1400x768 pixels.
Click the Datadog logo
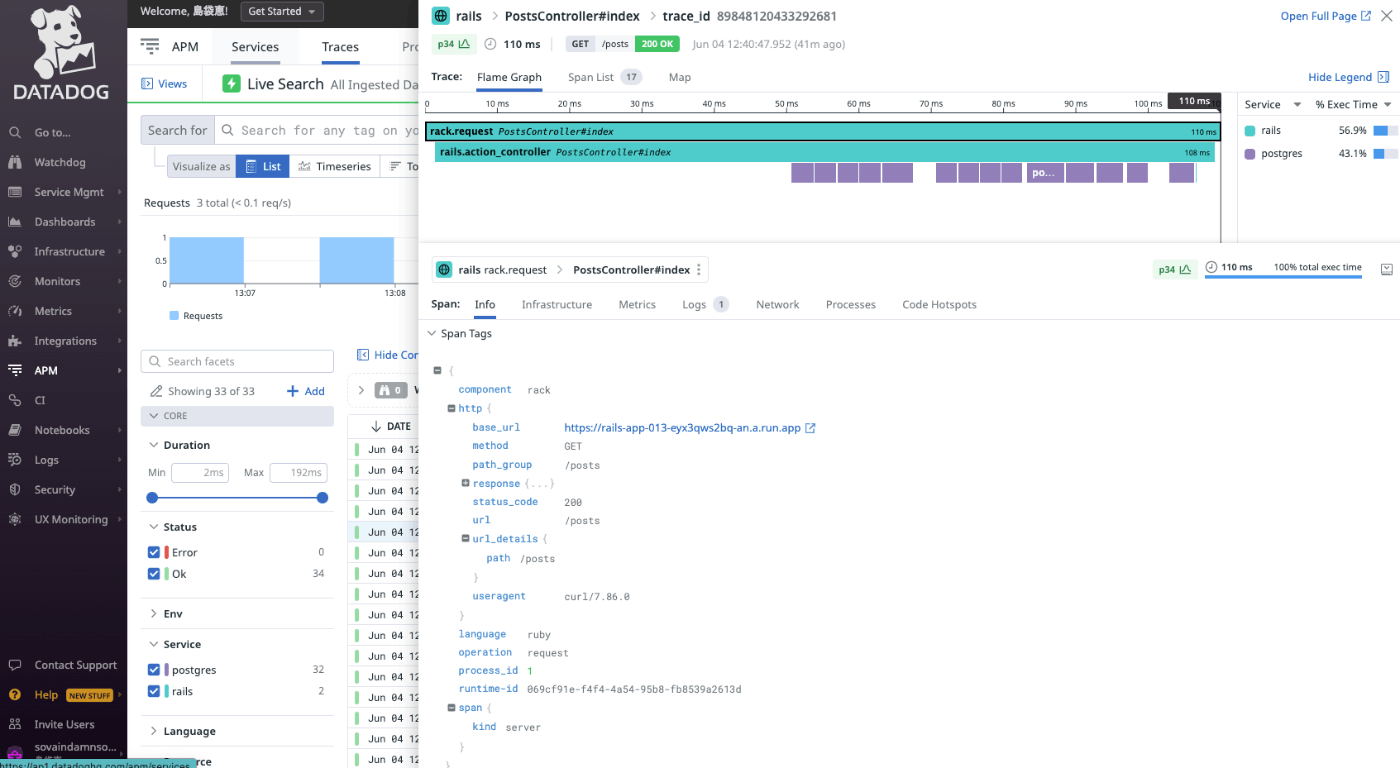[x=63, y=54]
